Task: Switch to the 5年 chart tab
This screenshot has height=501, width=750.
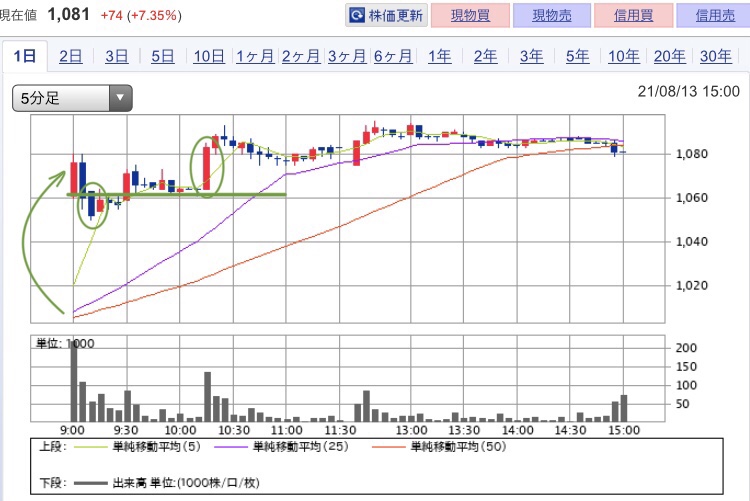Action: pos(577,56)
